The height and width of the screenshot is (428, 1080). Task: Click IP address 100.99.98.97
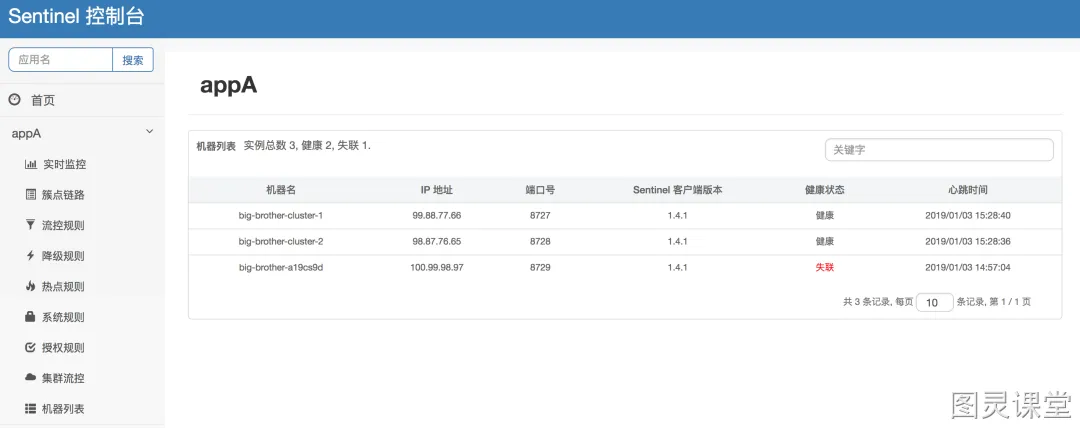tap(437, 267)
